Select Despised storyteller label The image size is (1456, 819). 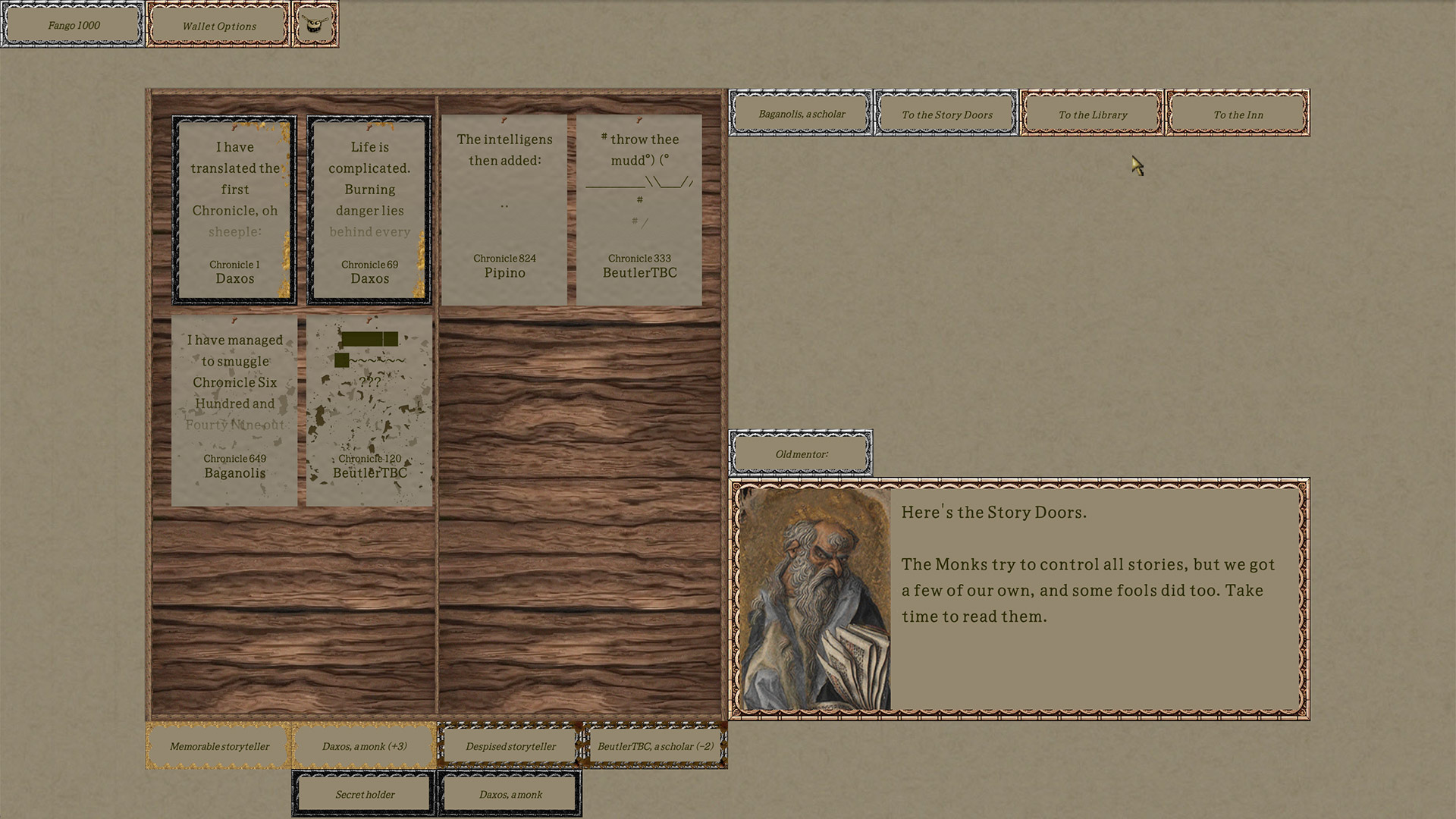click(x=510, y=746)
